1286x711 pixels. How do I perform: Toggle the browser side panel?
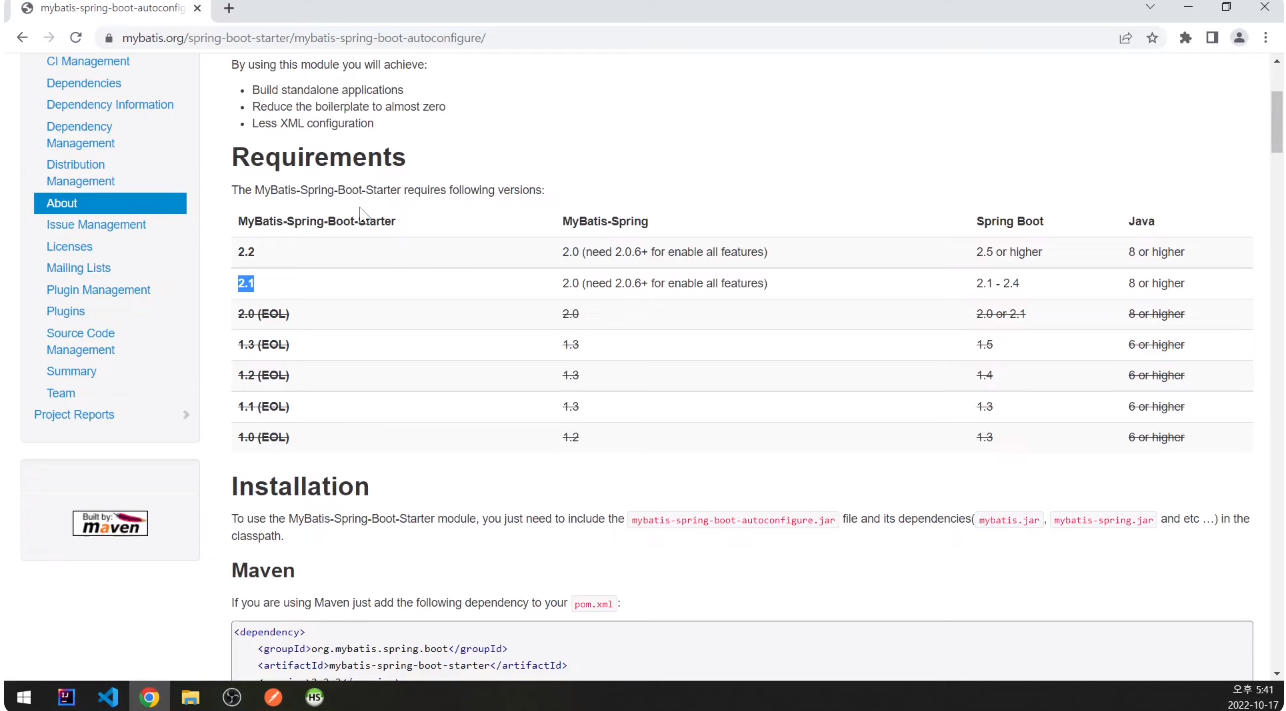[1212, 38]
